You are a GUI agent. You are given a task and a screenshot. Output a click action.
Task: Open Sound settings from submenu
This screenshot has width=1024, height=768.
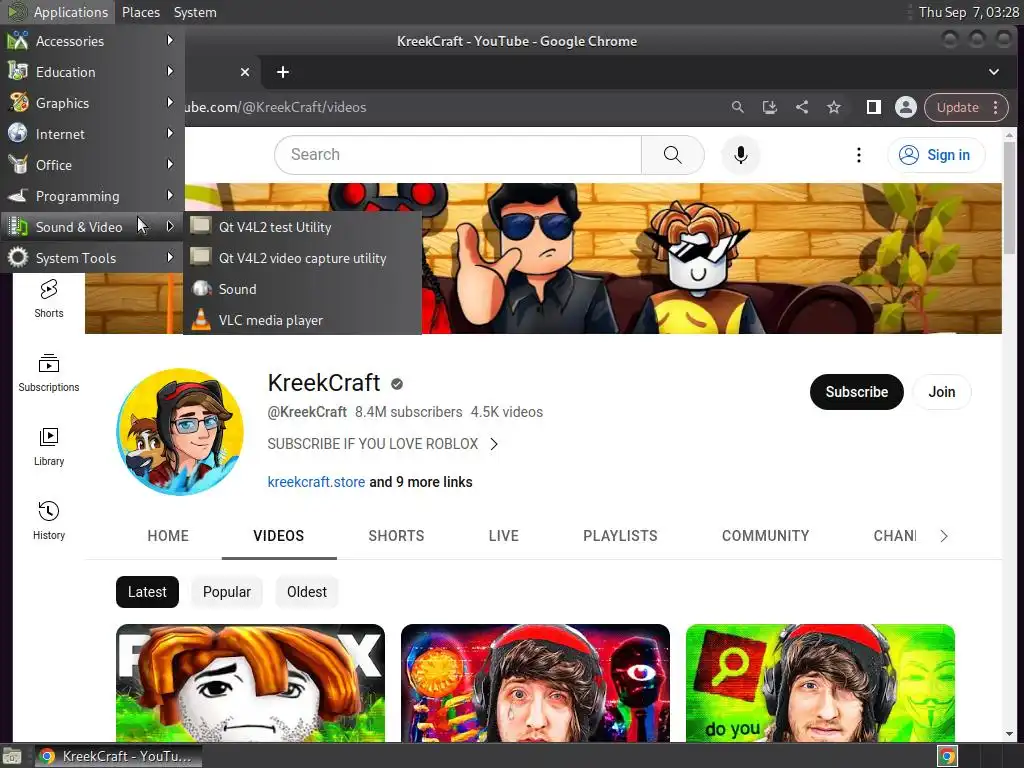[302, 289]
